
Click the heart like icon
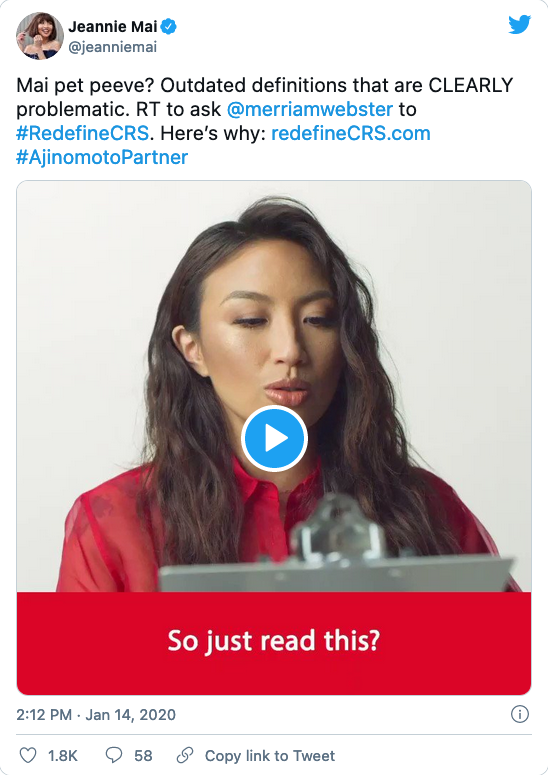coord(28,755)
